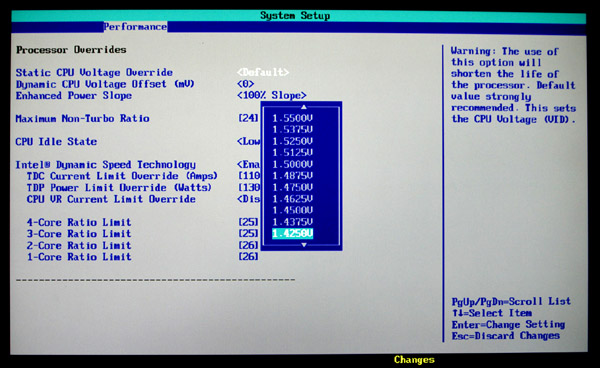
Task: Click 2-Core Ratio Limit label
Action: tap(79, 245)
